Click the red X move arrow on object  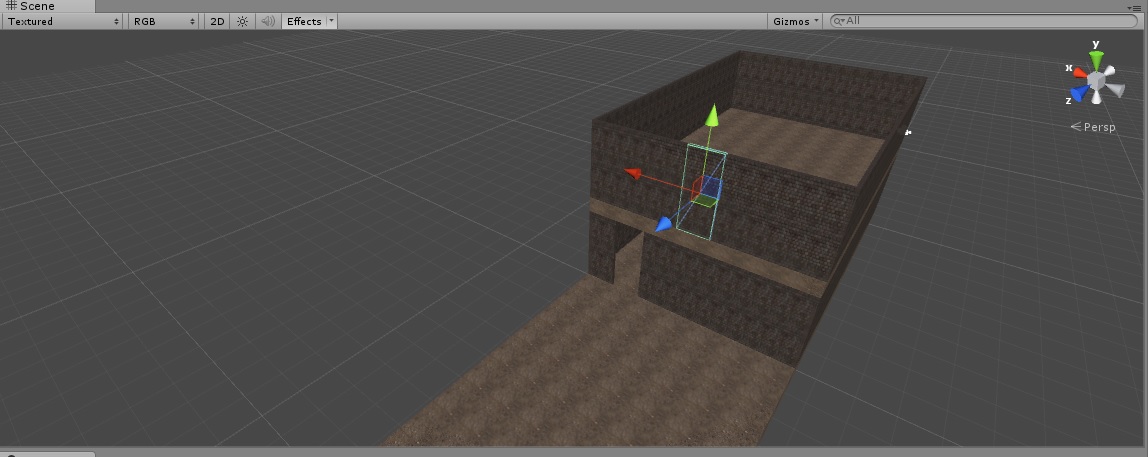633,174
